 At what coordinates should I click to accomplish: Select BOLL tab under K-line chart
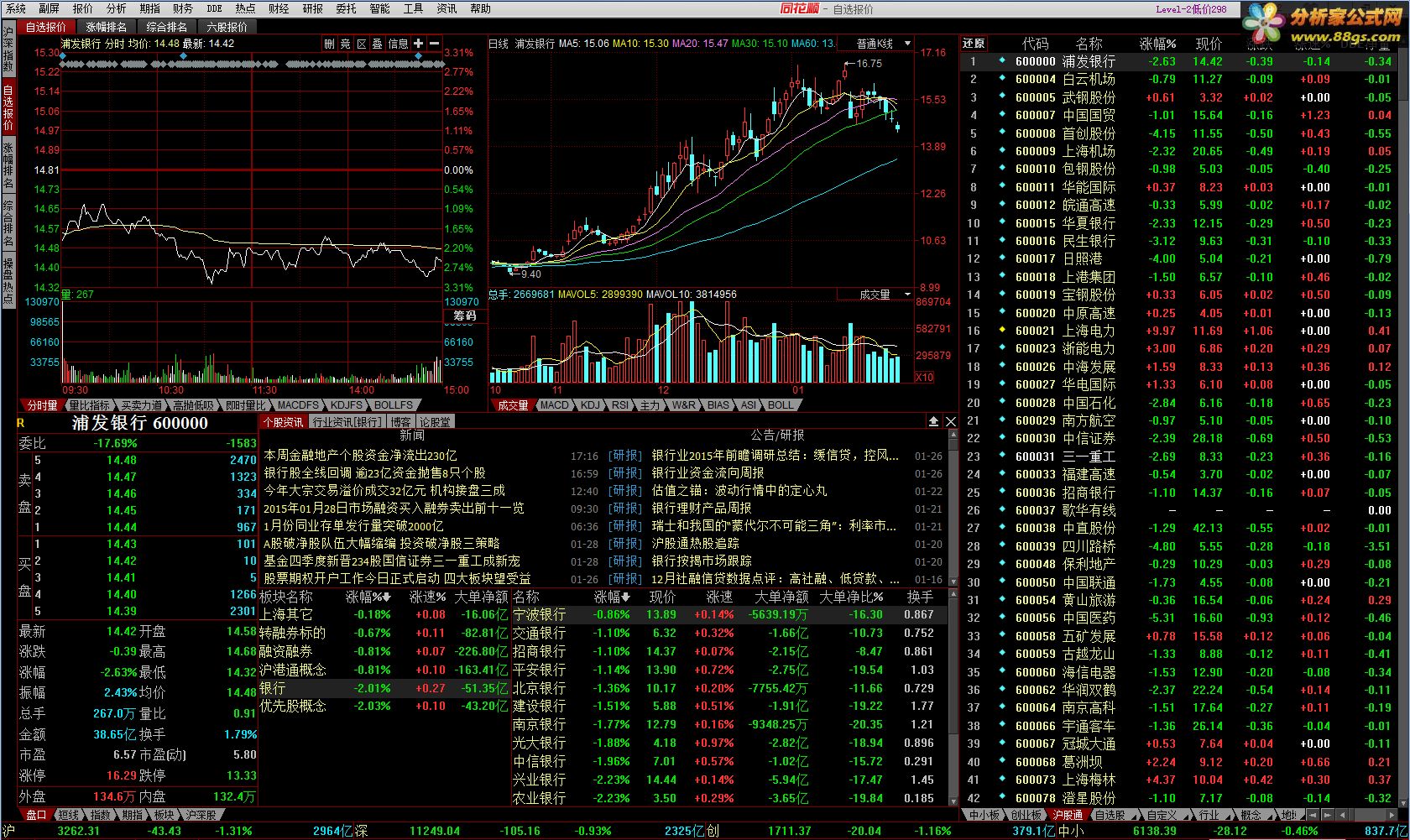(x=781, y=405)
